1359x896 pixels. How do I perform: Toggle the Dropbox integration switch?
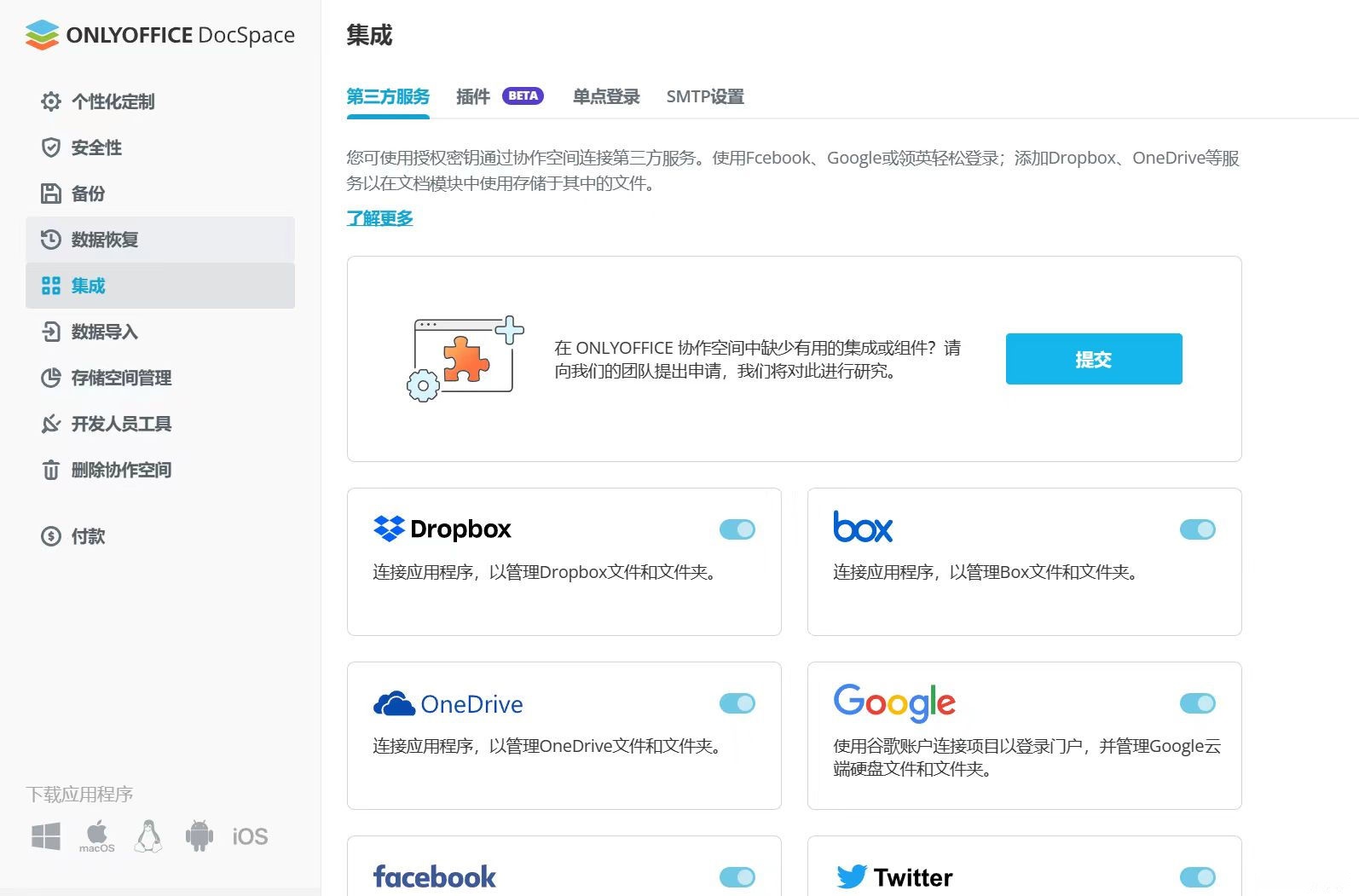click(x=737, y=529)
